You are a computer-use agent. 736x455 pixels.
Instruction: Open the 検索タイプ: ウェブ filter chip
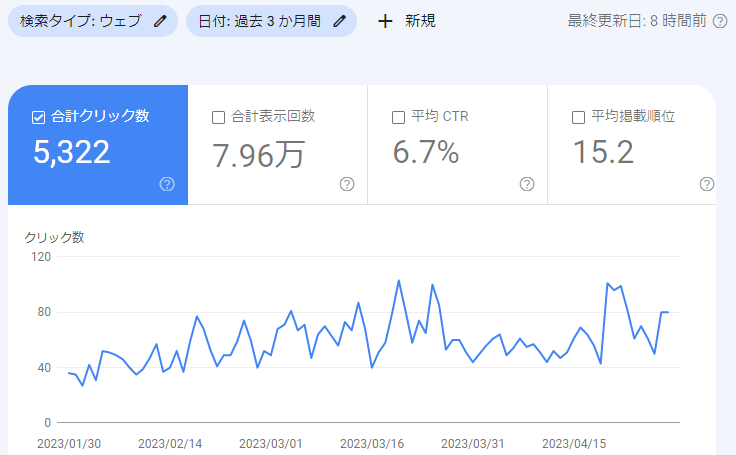[x=93, y=21]
